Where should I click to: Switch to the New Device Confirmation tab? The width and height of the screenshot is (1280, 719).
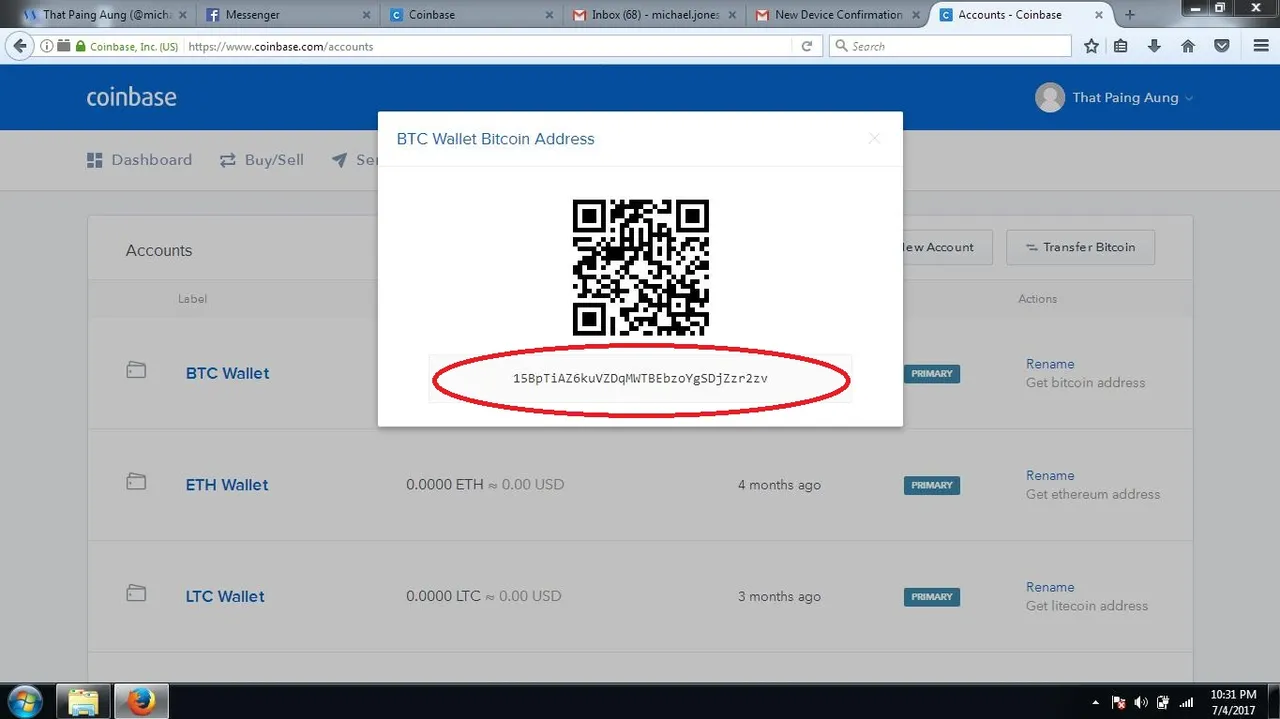coord(840,14)
